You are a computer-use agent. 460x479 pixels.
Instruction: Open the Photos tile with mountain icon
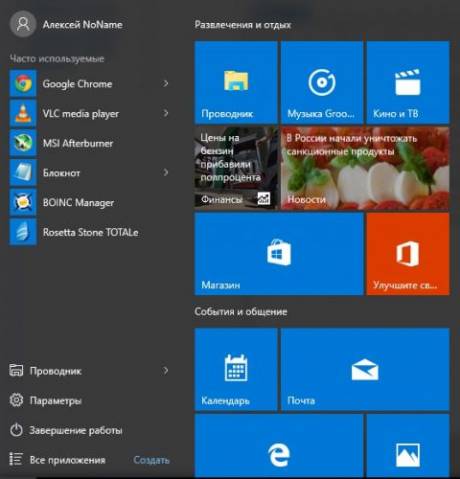(408, 446)
